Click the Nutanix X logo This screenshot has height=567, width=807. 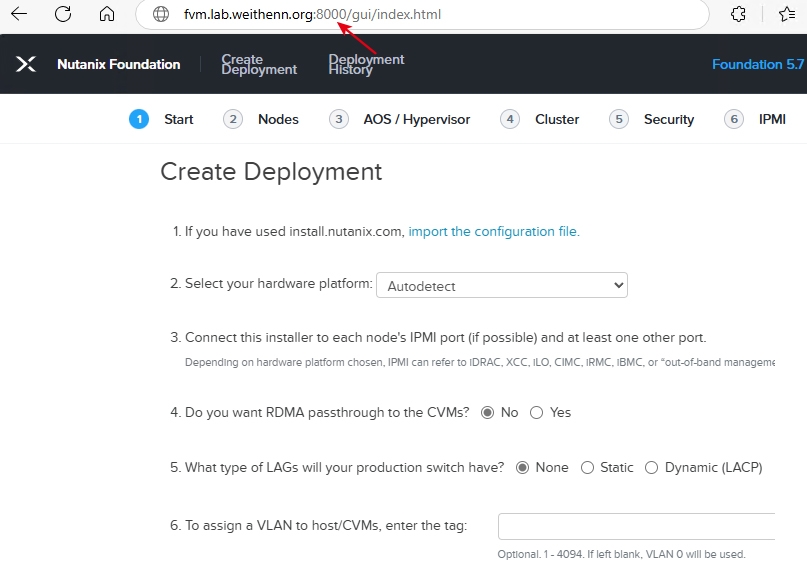coord(26,64)
